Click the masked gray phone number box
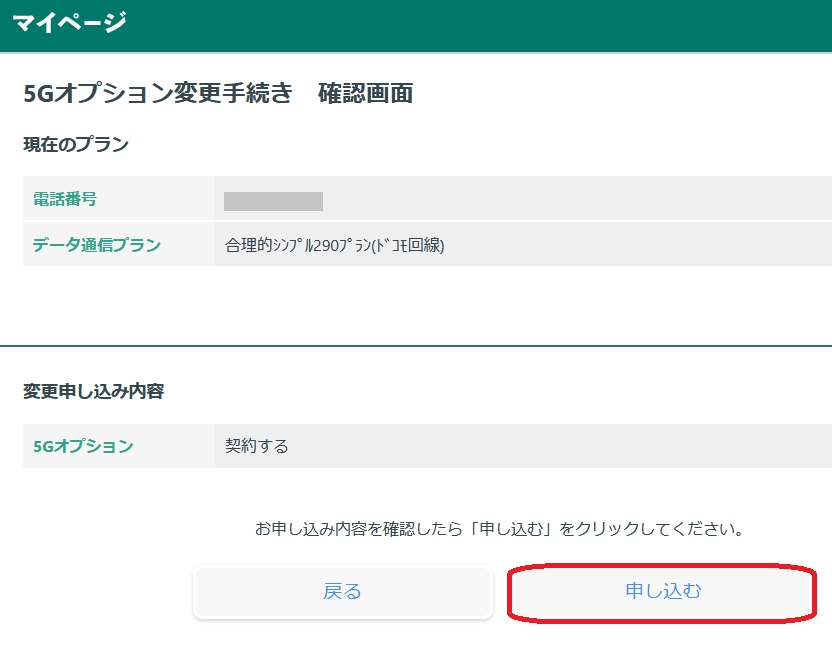 pyautogui.click(x=273, y=201)
